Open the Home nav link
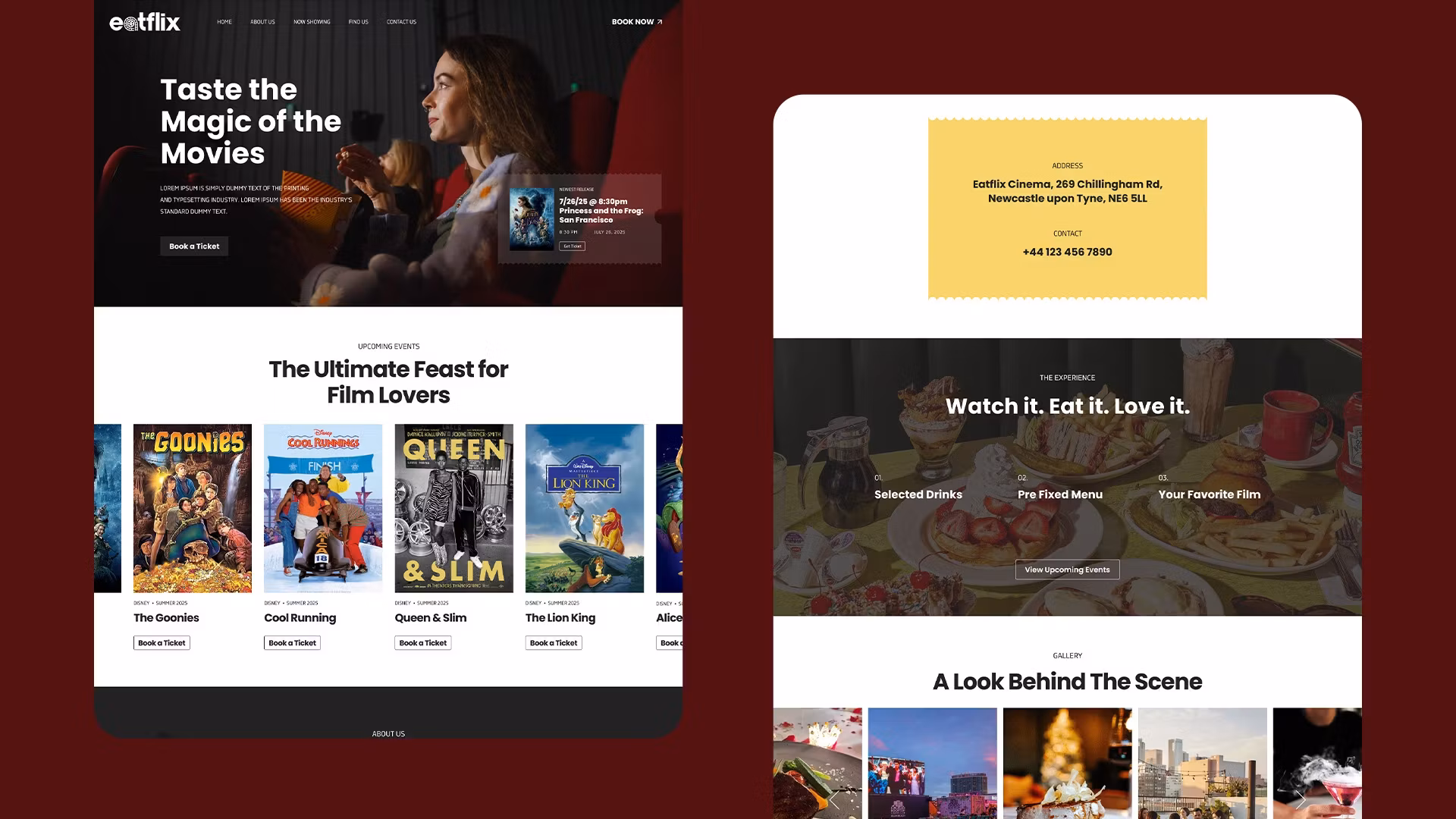The width and height of the screenshot is (1456, 819). pyautogui.click(x=224, y=22)
